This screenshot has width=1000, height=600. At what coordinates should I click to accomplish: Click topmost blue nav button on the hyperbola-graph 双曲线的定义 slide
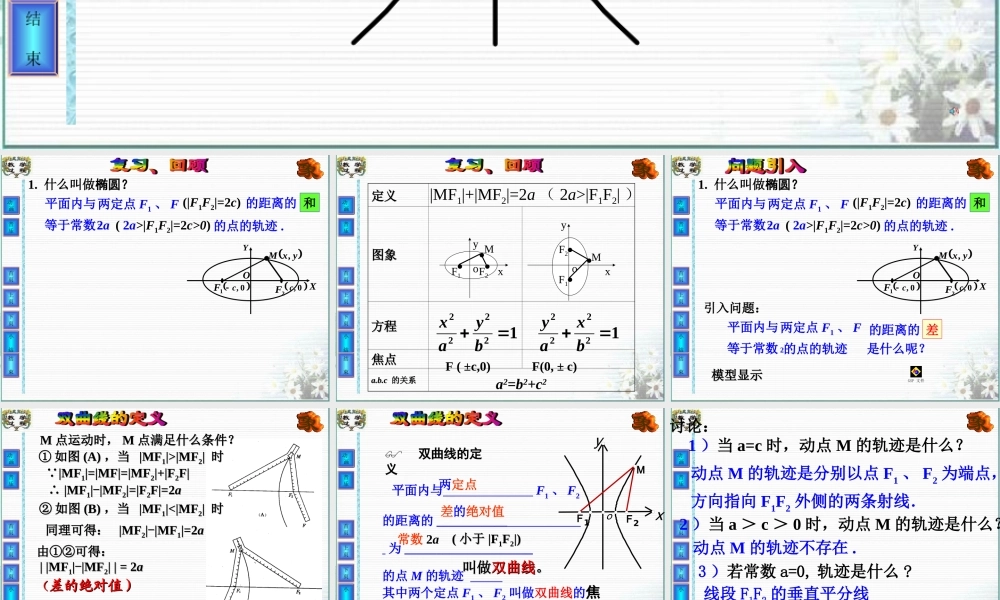[346, 458]
